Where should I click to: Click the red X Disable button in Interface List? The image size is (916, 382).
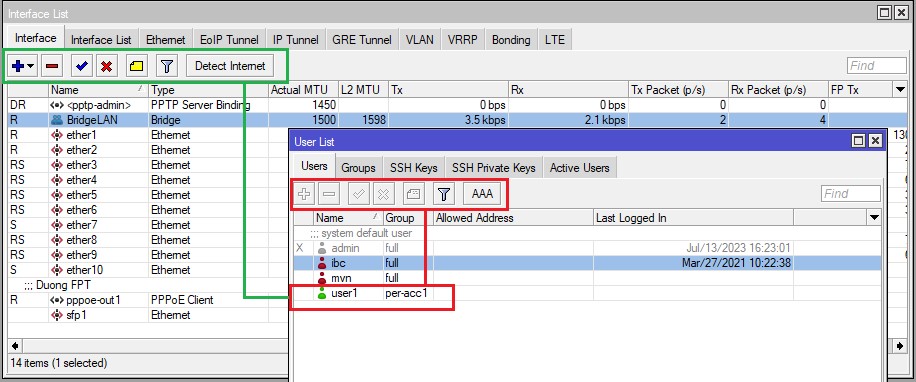pos(106,66)
